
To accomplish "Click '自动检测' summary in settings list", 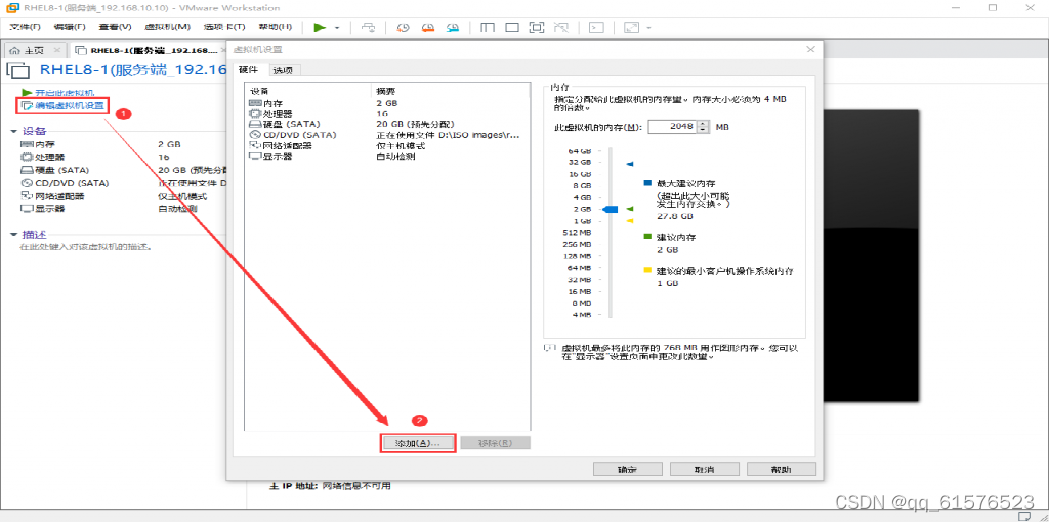I will tap(395, 156).
